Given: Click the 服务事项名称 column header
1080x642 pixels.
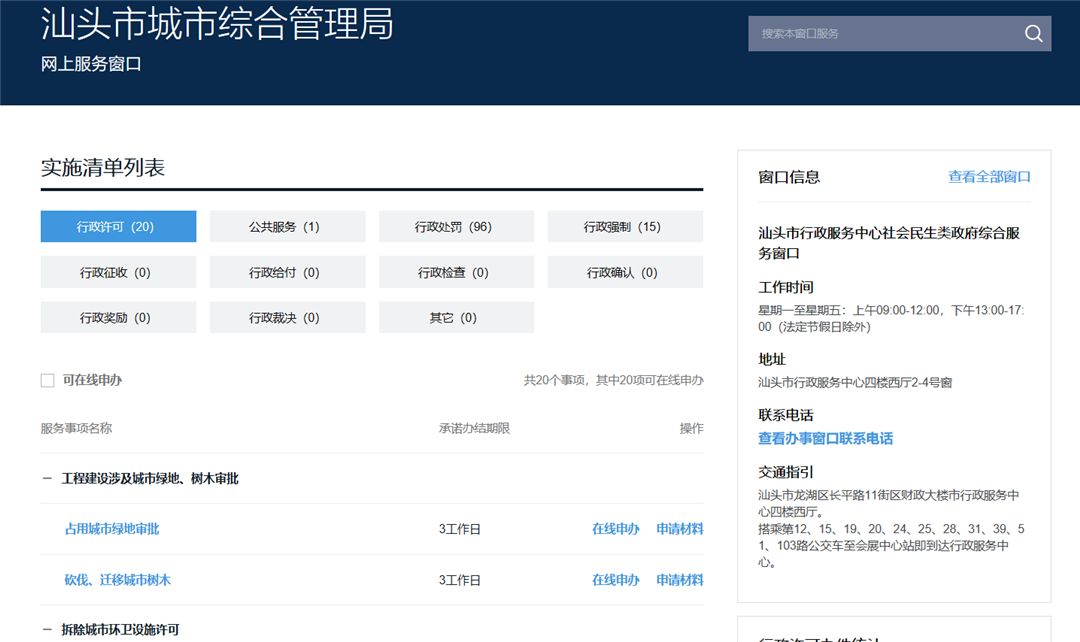Looking at the screenshot, I should 76,428.
